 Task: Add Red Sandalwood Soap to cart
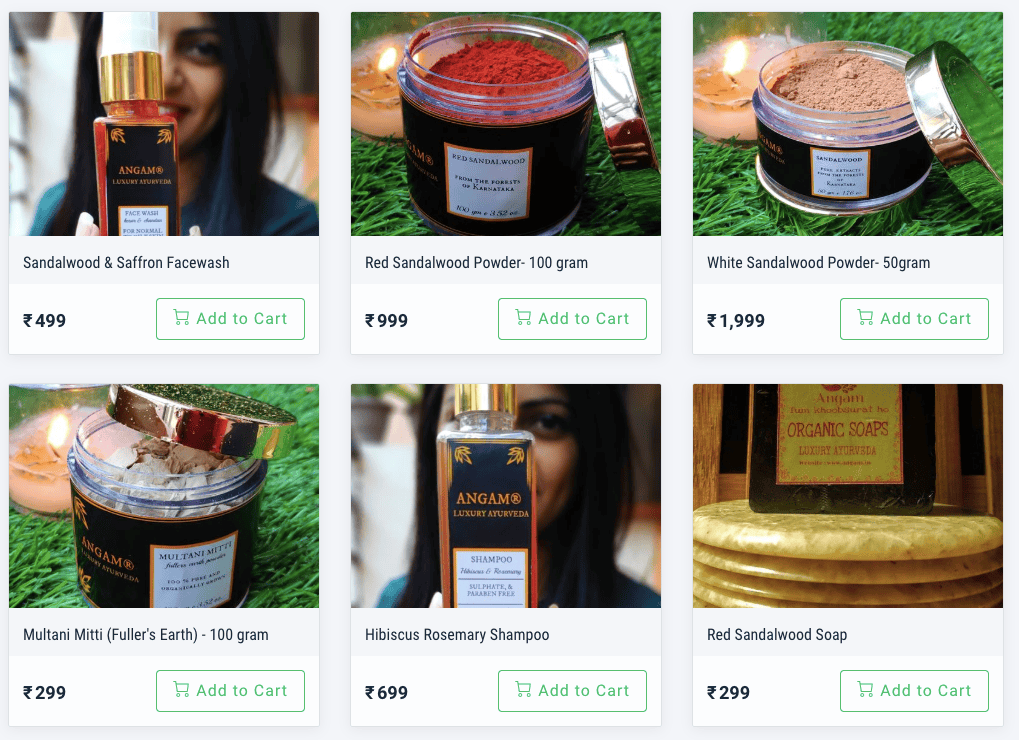pos(914,691)
